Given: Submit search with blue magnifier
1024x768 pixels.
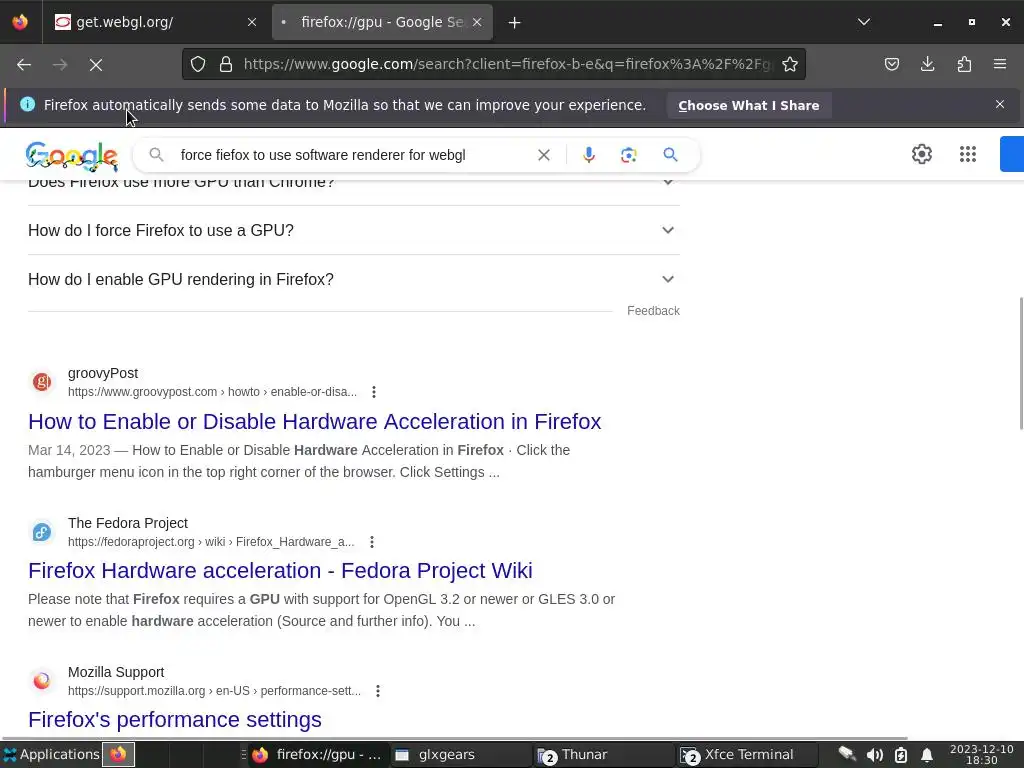Looking at the screenshot, I should pyautogui.click(x=670, y=155).
